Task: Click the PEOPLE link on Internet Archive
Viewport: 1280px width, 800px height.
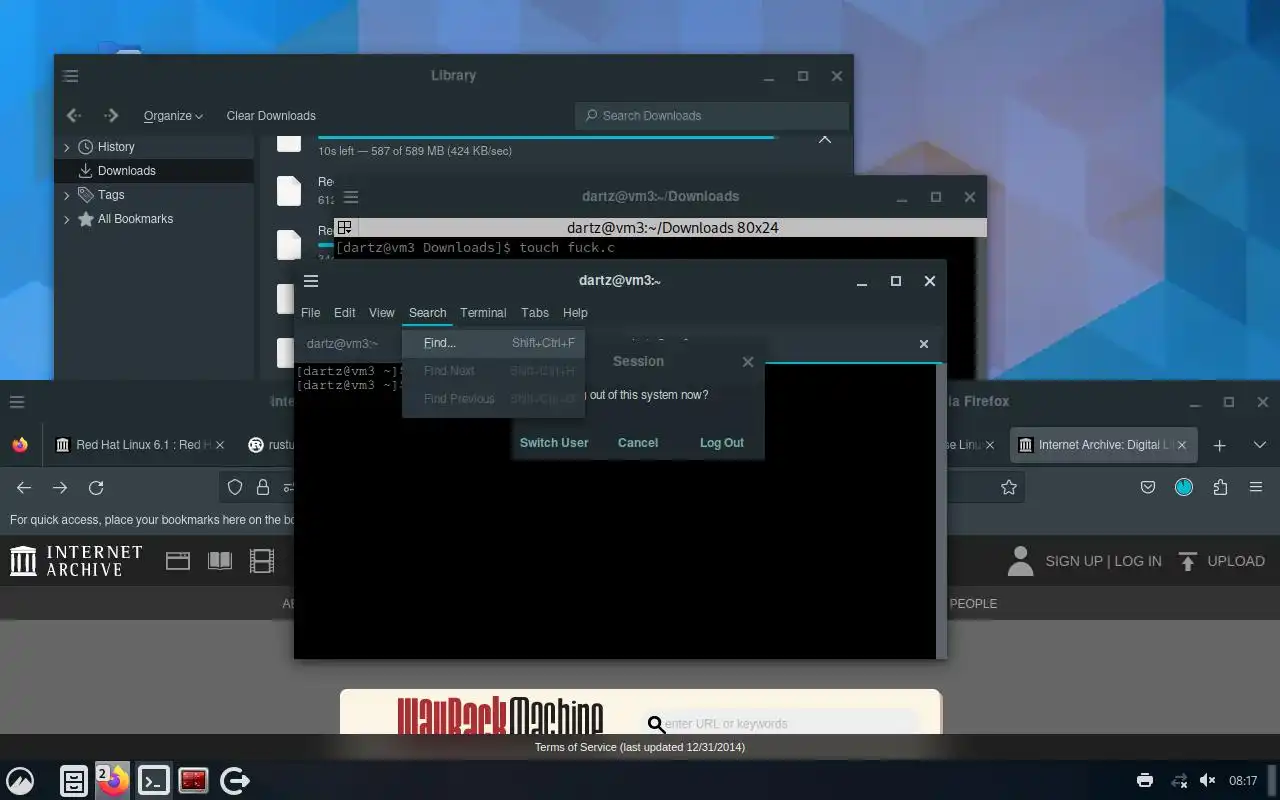Action: click(x=973, y=603)
